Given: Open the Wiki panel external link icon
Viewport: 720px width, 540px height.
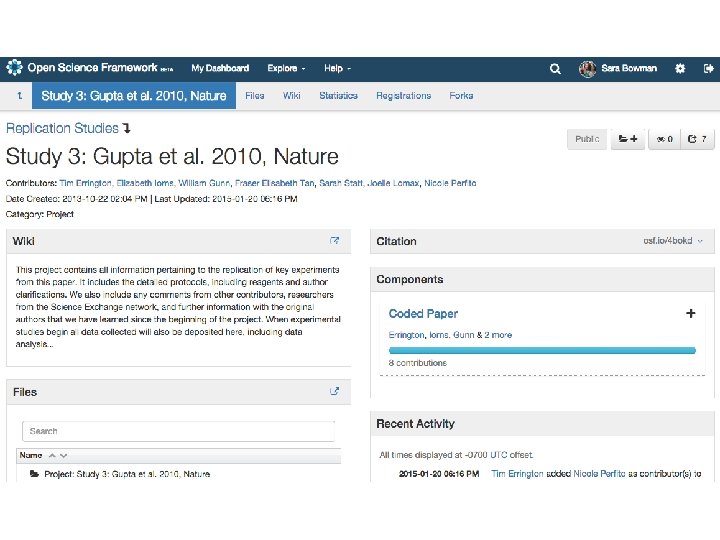Looking at the screenshot, I should pos(335,241).
